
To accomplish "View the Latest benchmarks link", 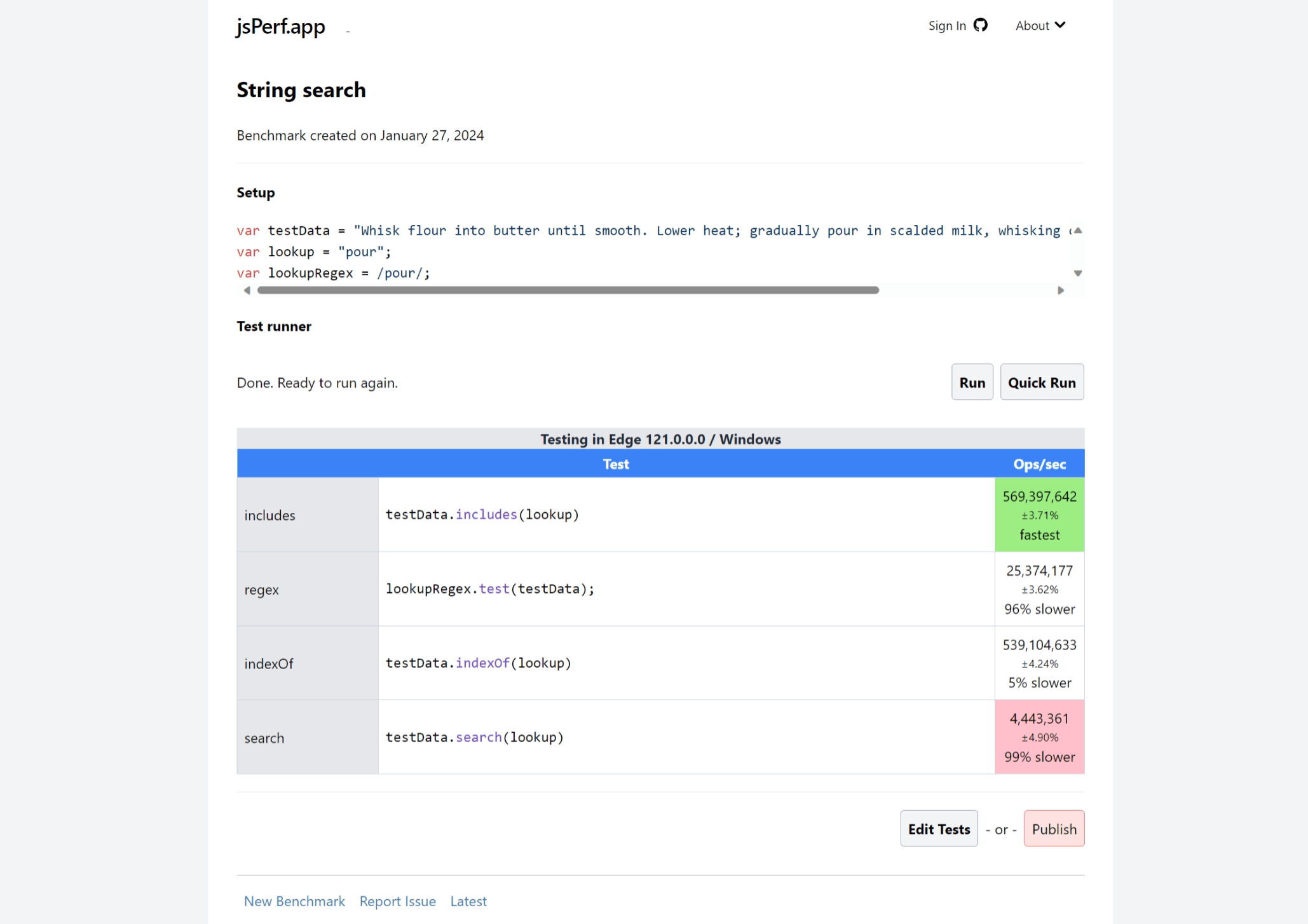I will click(468, 901).
